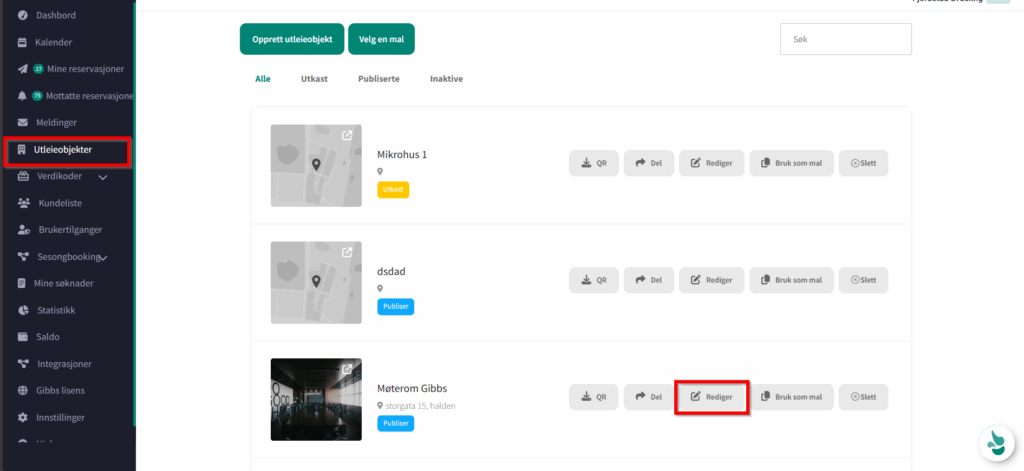Click the Velg en mal button
This screenshot has width=1024, height=471.
click(381, 39)
